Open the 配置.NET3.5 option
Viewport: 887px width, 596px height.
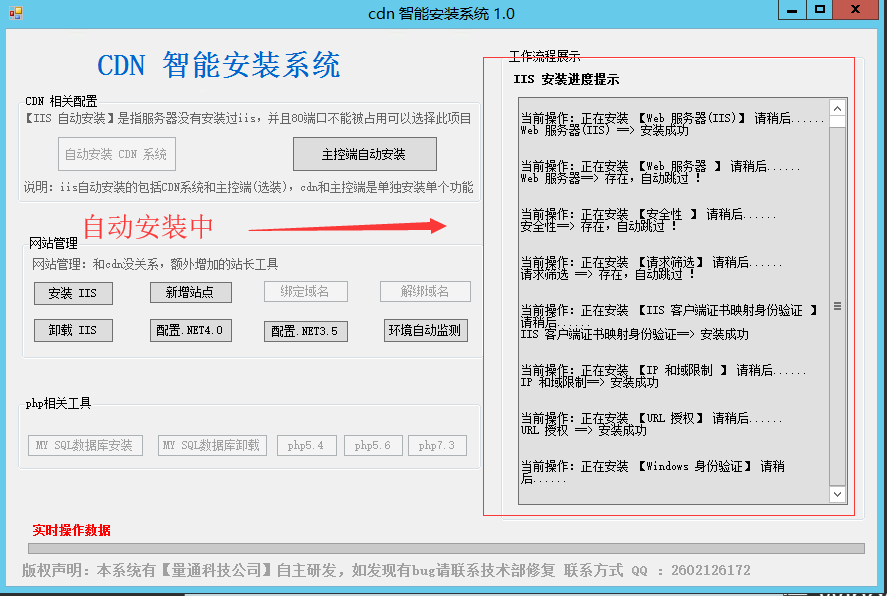tap(305, 330)
